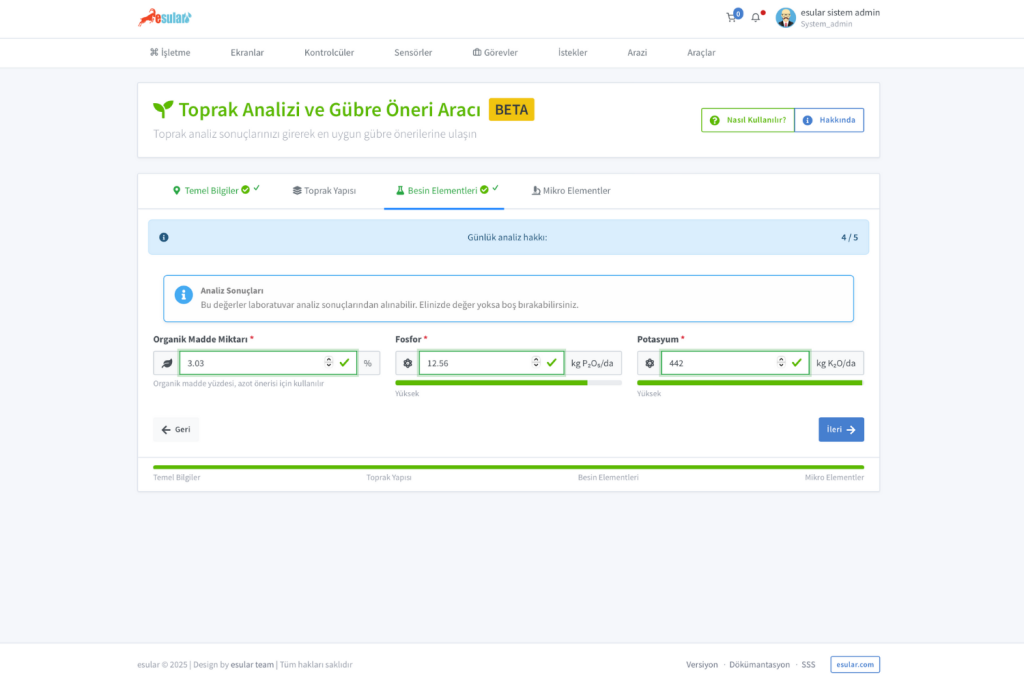The width and height of the screenshot is (1024, 683).
Task: Click the gear icon beside Fosfor field
Action: click(408, 363)
